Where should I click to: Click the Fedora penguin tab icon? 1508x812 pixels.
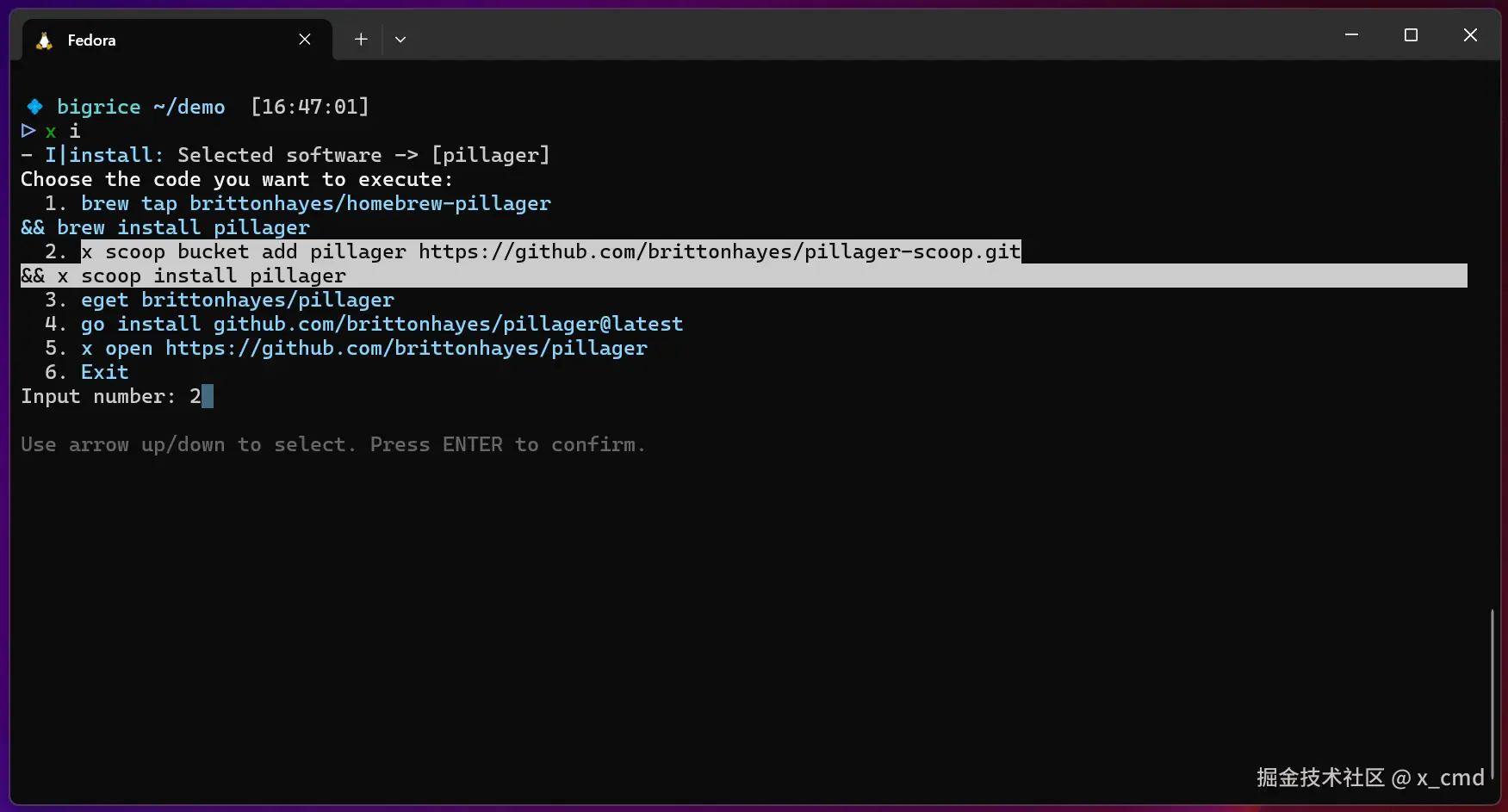pos(44,40)
